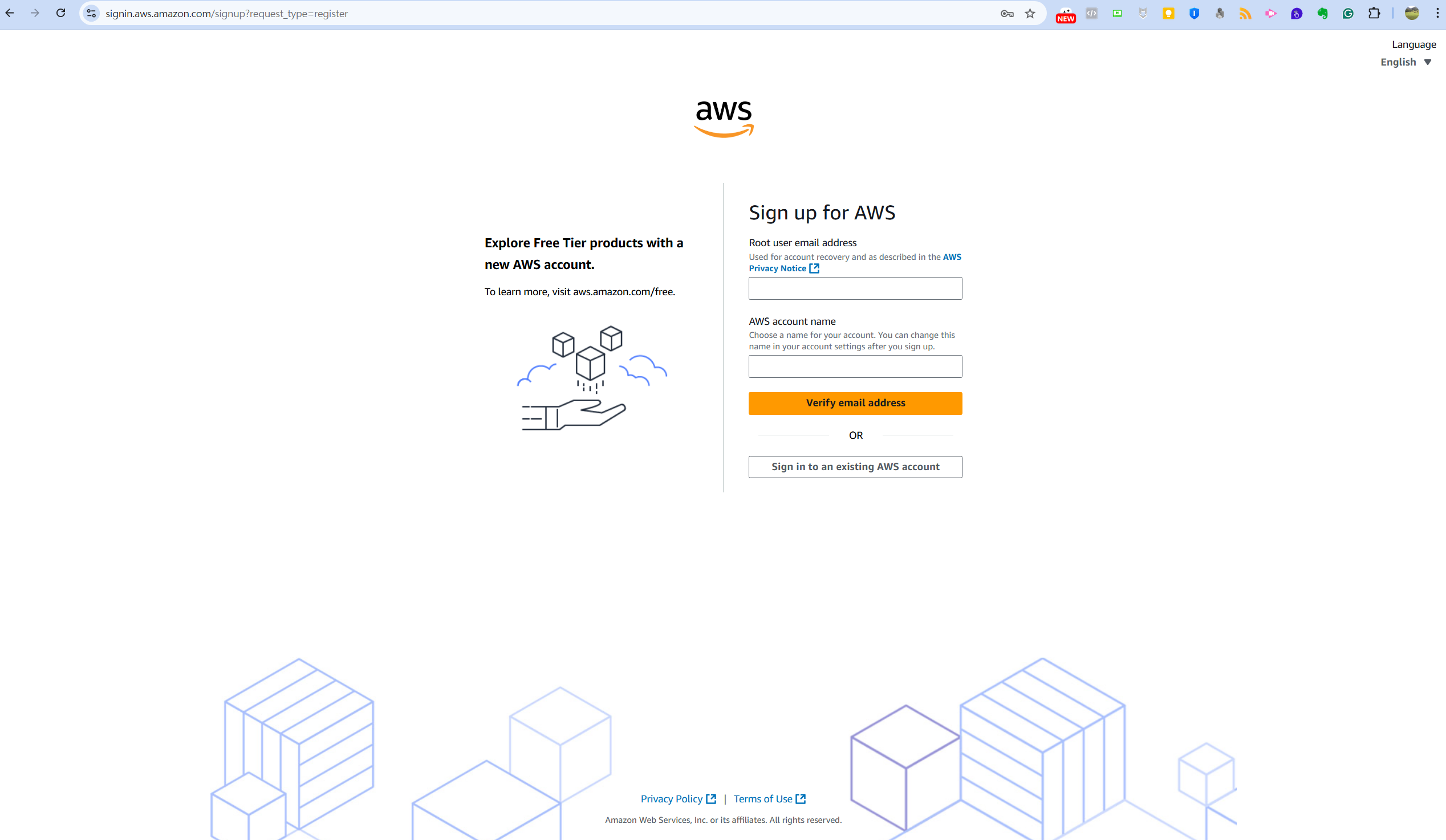Open the Google Keep extension icon
The height and width of the screenshot is (840, 1446).
1168,14
